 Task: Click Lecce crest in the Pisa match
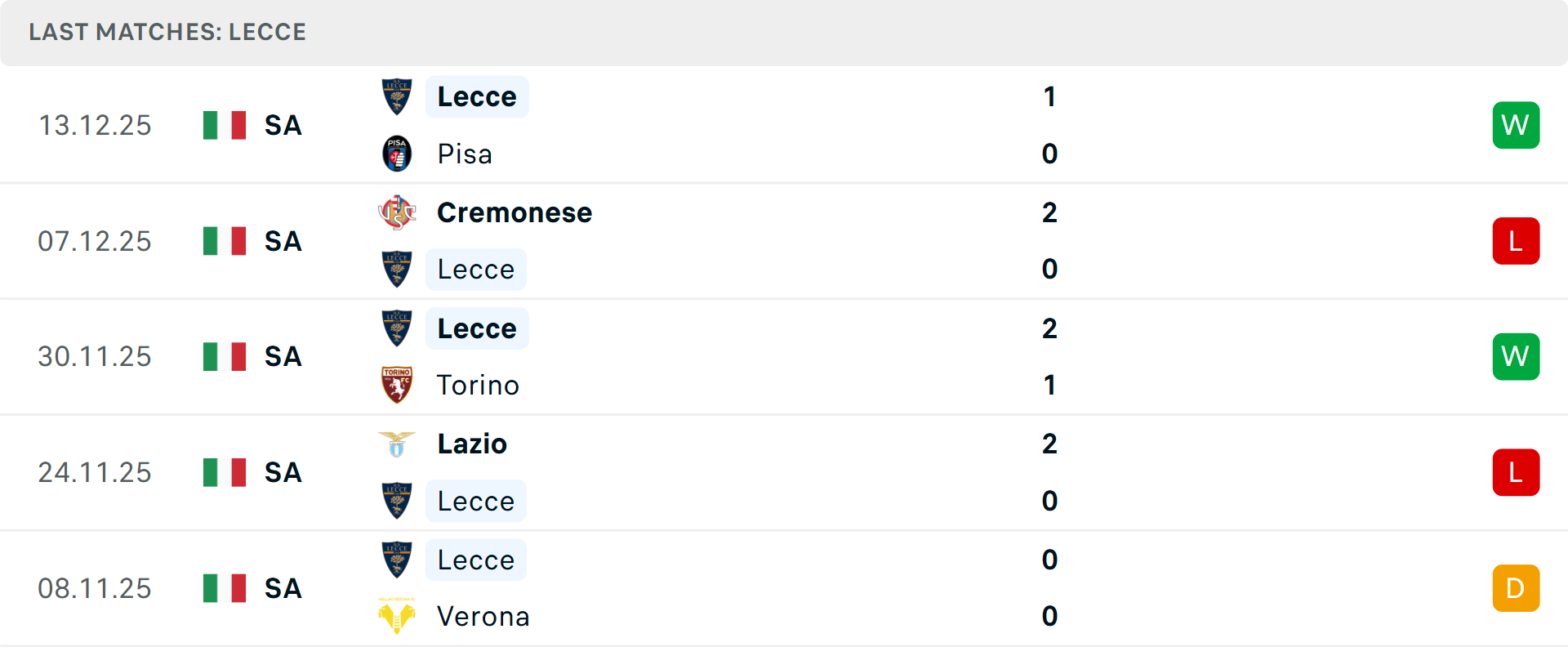397,96
